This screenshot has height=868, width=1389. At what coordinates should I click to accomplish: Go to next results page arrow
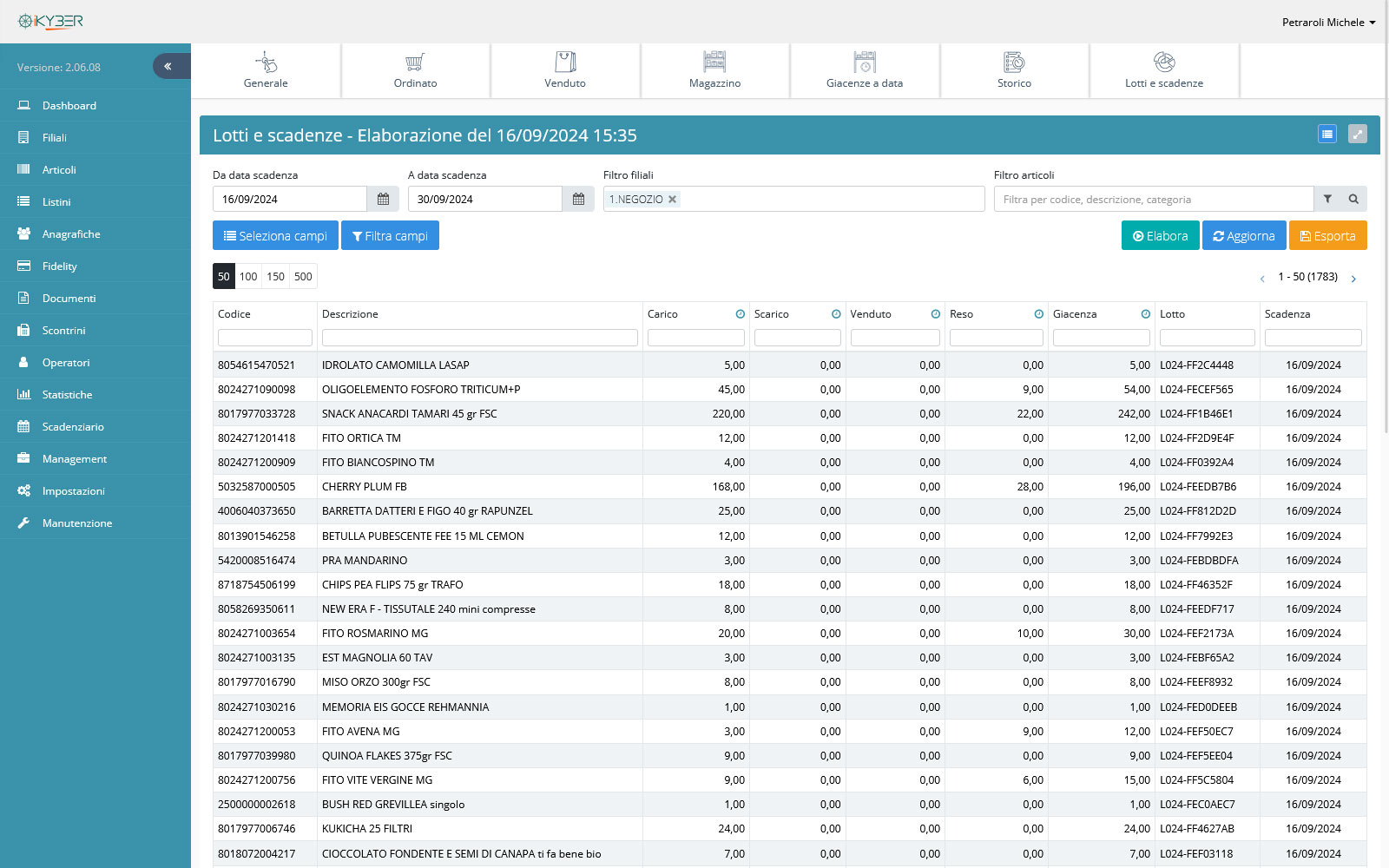tap(1353, 278)
